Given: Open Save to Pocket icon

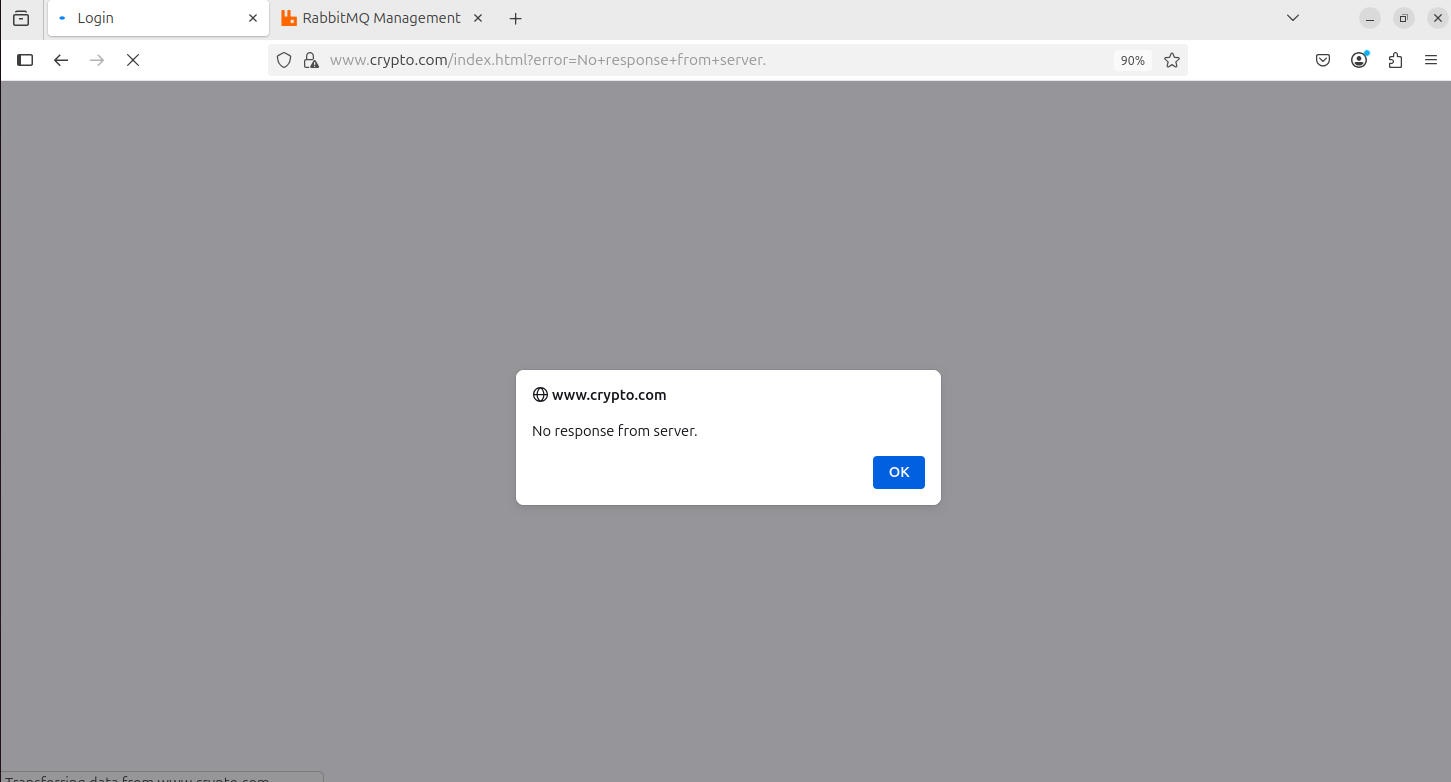Looking at the screenshot, I should pyautogui.click(x=1322, y=60).
